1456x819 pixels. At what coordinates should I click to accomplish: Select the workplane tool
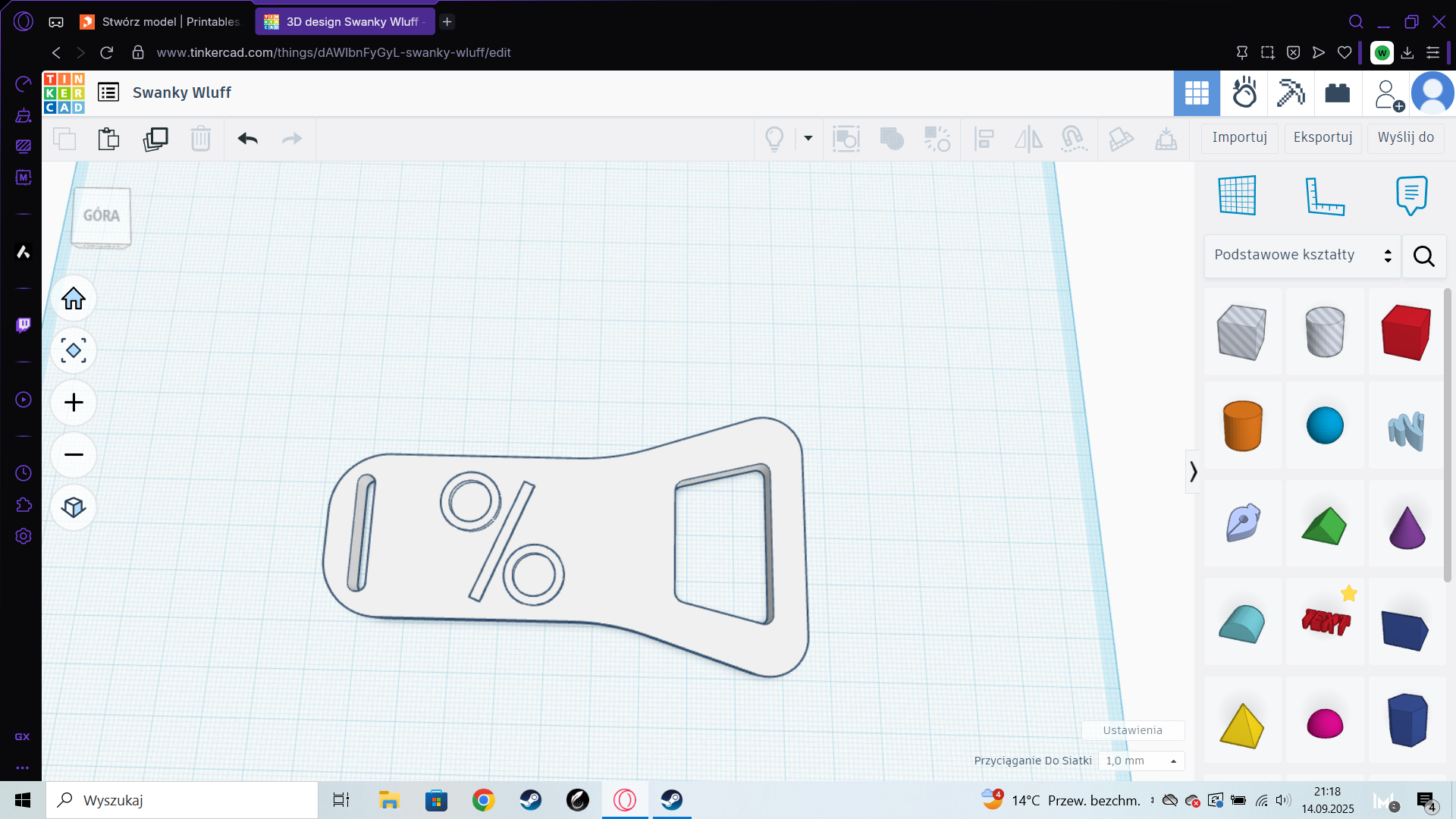point(1238,195)
